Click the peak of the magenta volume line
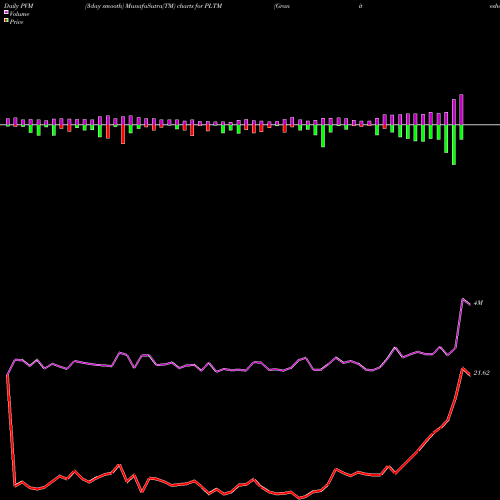Viewport: 500px width, 500px height. click(x=463, y=299)
